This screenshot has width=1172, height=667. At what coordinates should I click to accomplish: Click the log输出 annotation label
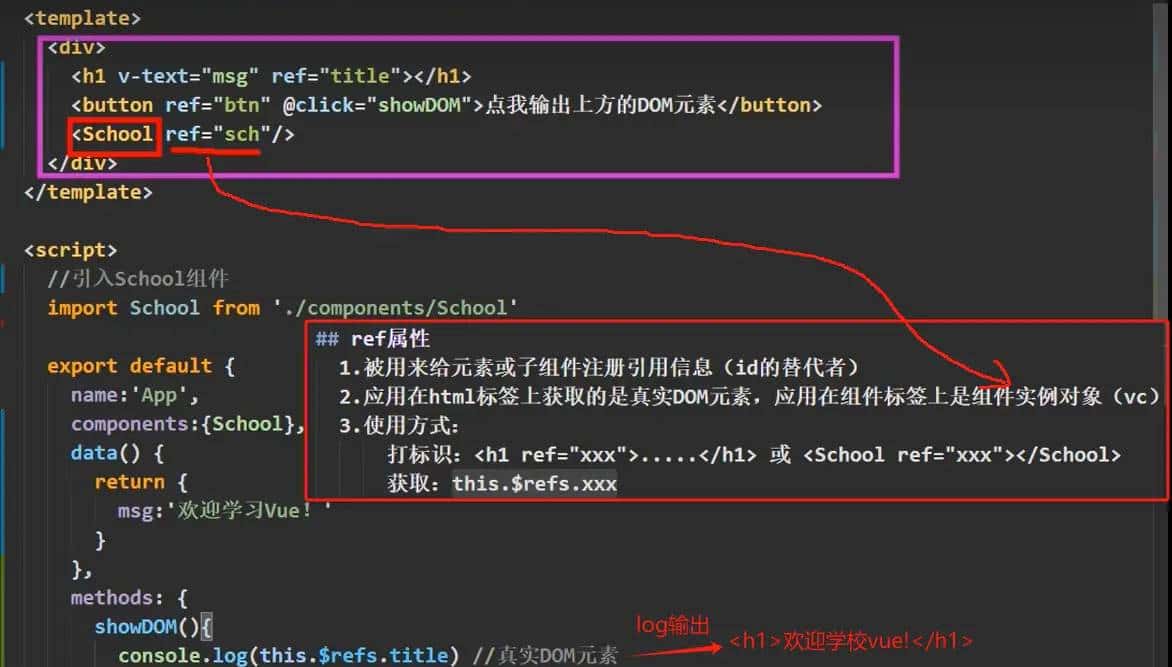[x=670, y=624]
